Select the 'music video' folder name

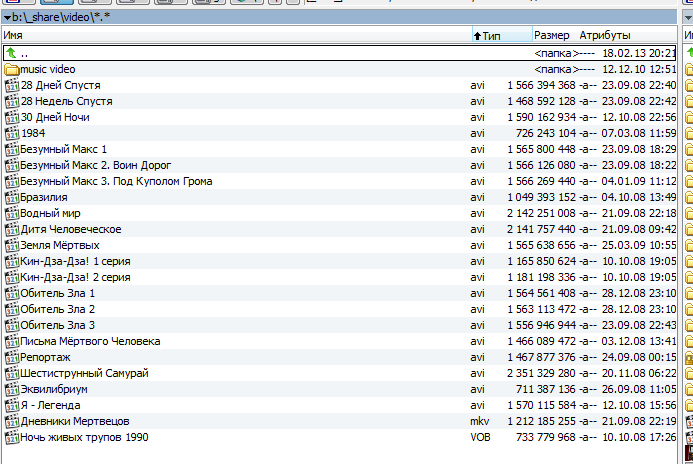click(48, 69)
